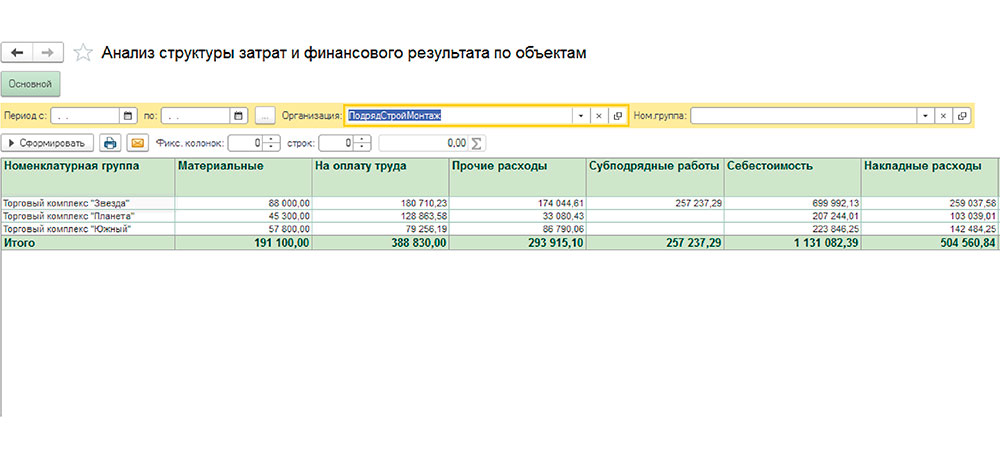The height and width of the screenshot is (452, 1000).
Task: Open calendar for Период с date
Action: 128,115
